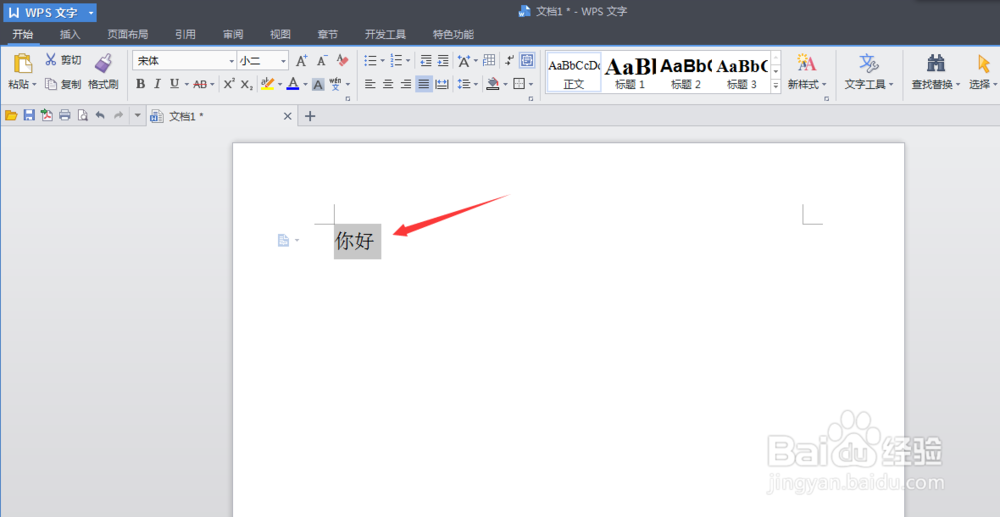Open print preview icon
Viewport: 1000px width, 517px height.
[82, 115]
